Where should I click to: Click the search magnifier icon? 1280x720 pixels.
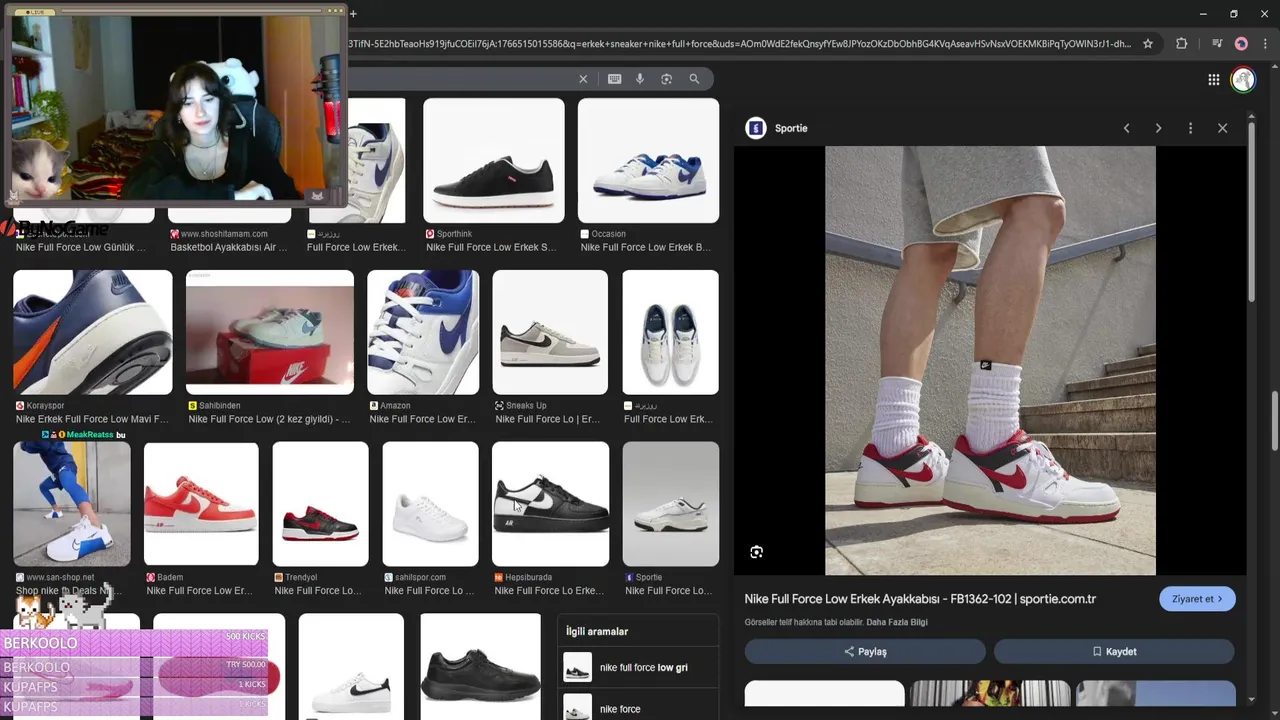(x=694, y=79)
